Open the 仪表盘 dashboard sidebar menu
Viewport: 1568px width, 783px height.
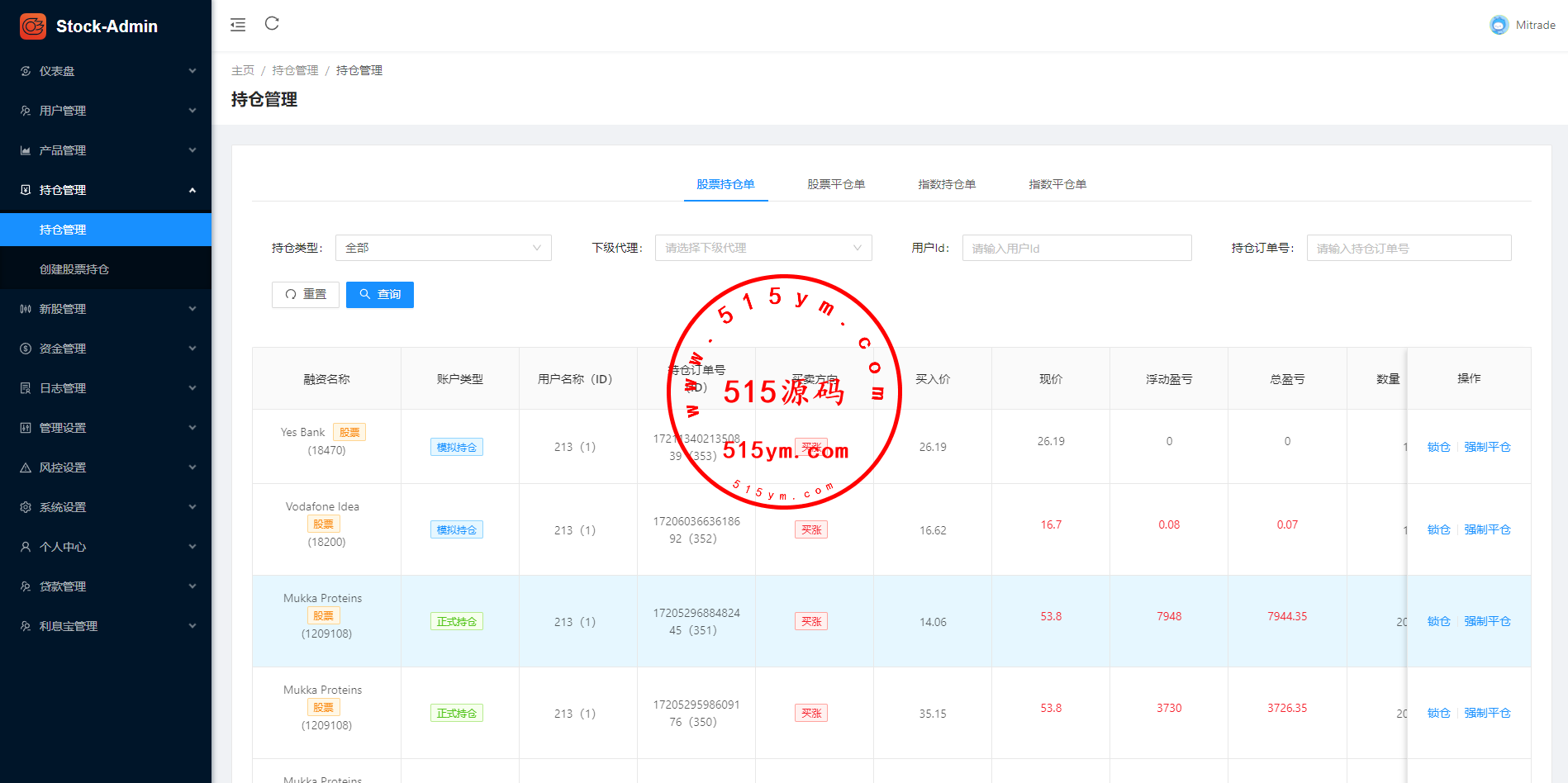[106, 71]
